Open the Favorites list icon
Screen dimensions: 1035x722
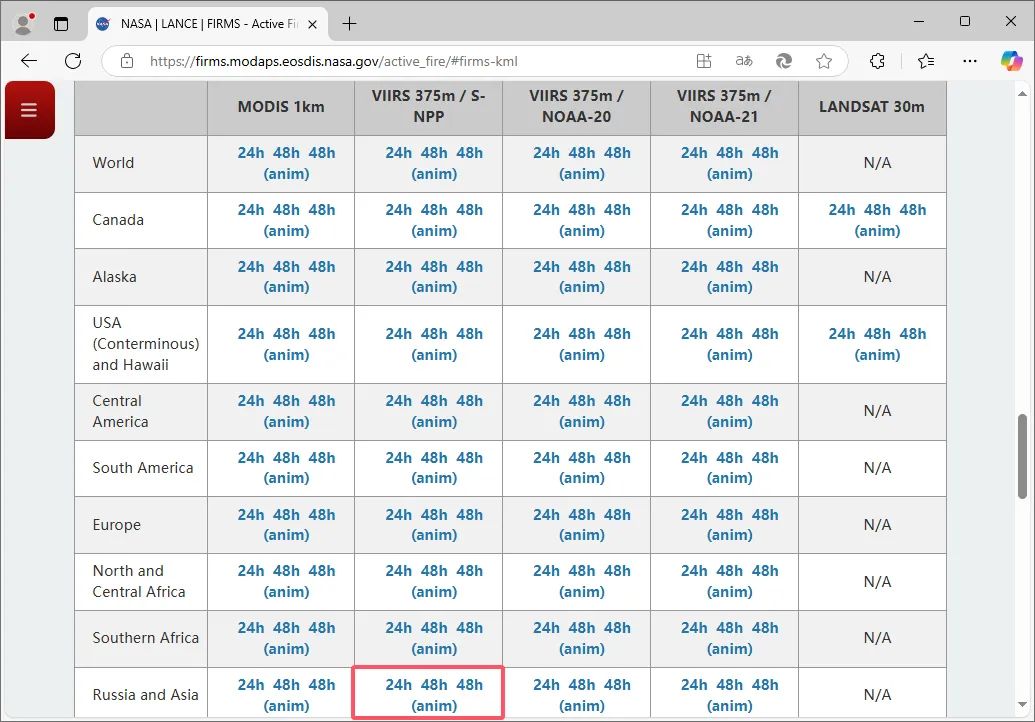coord(926,61)
